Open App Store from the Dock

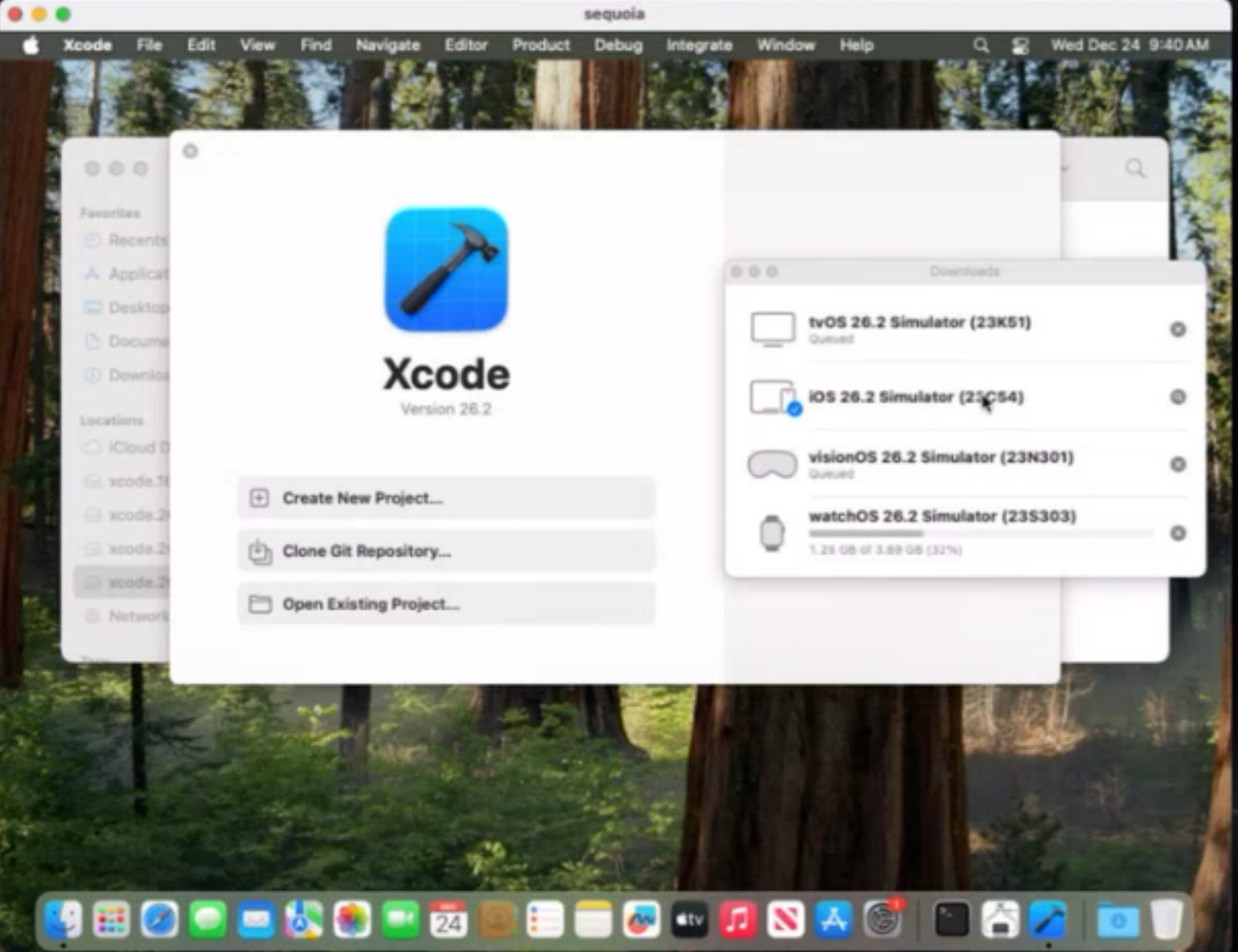(x=834, y=919)
